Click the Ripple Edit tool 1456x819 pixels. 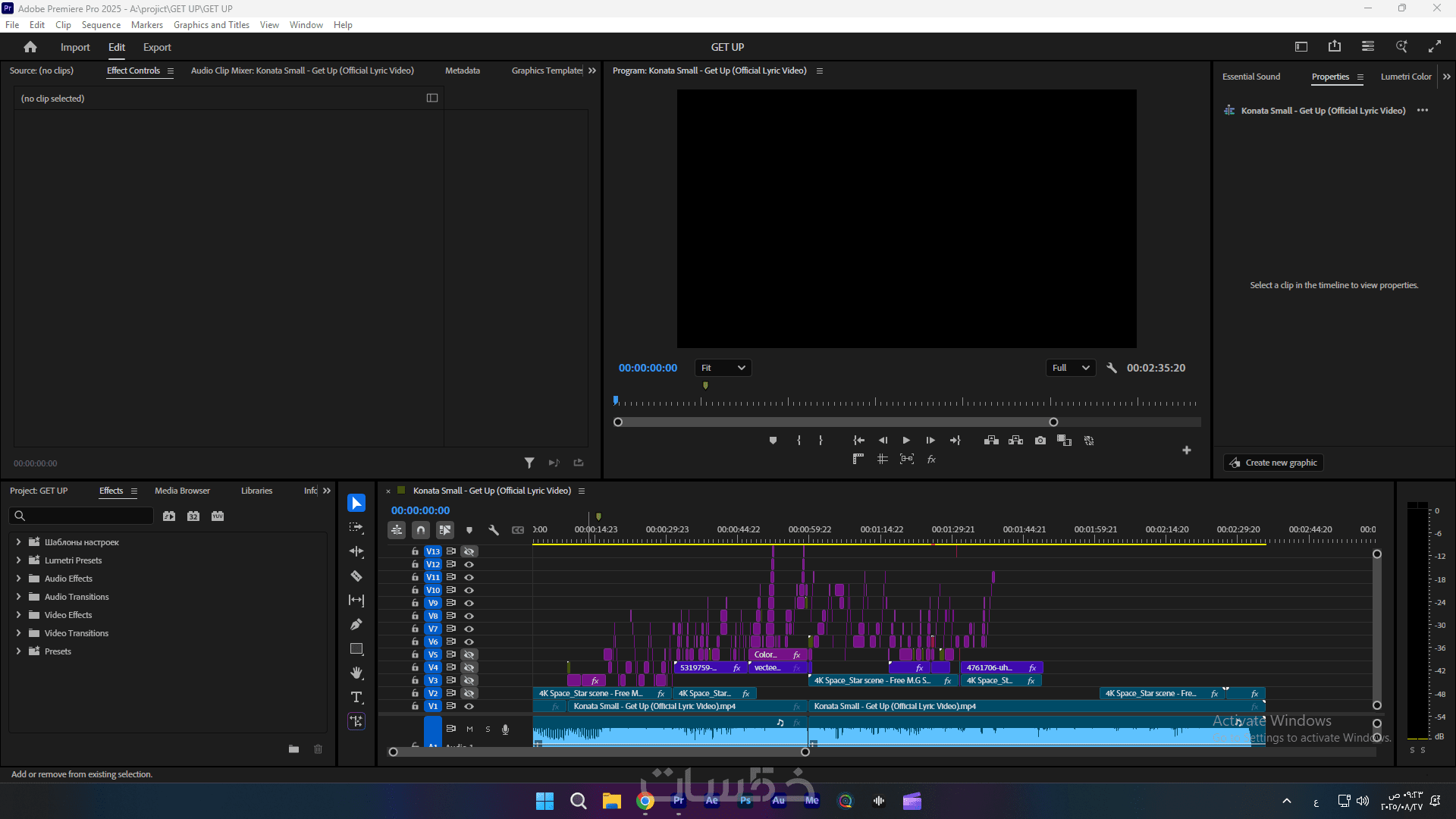pos(356,552)
